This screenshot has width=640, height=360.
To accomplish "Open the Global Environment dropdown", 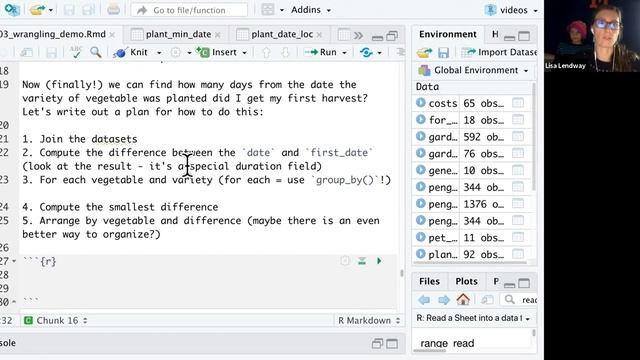I will tap(473, 70).
